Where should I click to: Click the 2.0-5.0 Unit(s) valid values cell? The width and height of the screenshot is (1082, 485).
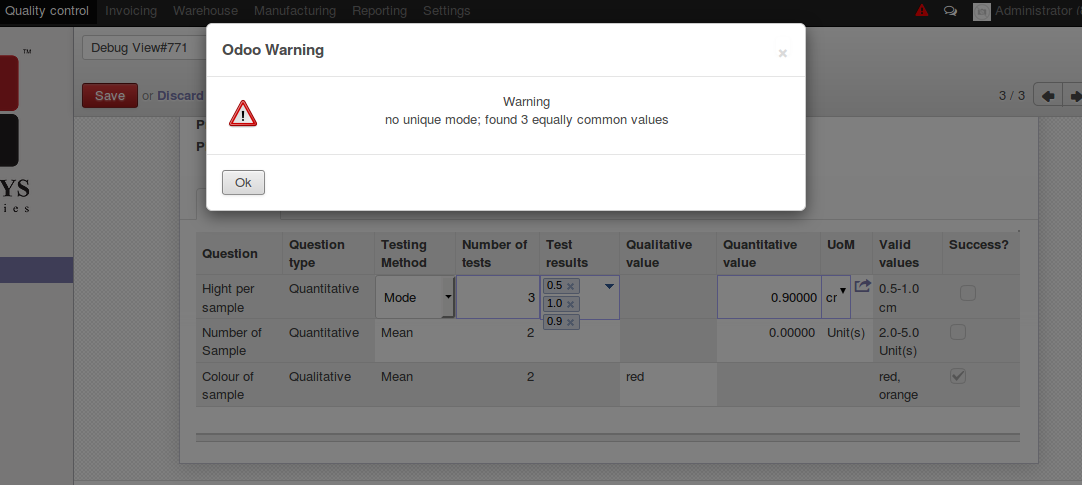[x=907, y=341]
